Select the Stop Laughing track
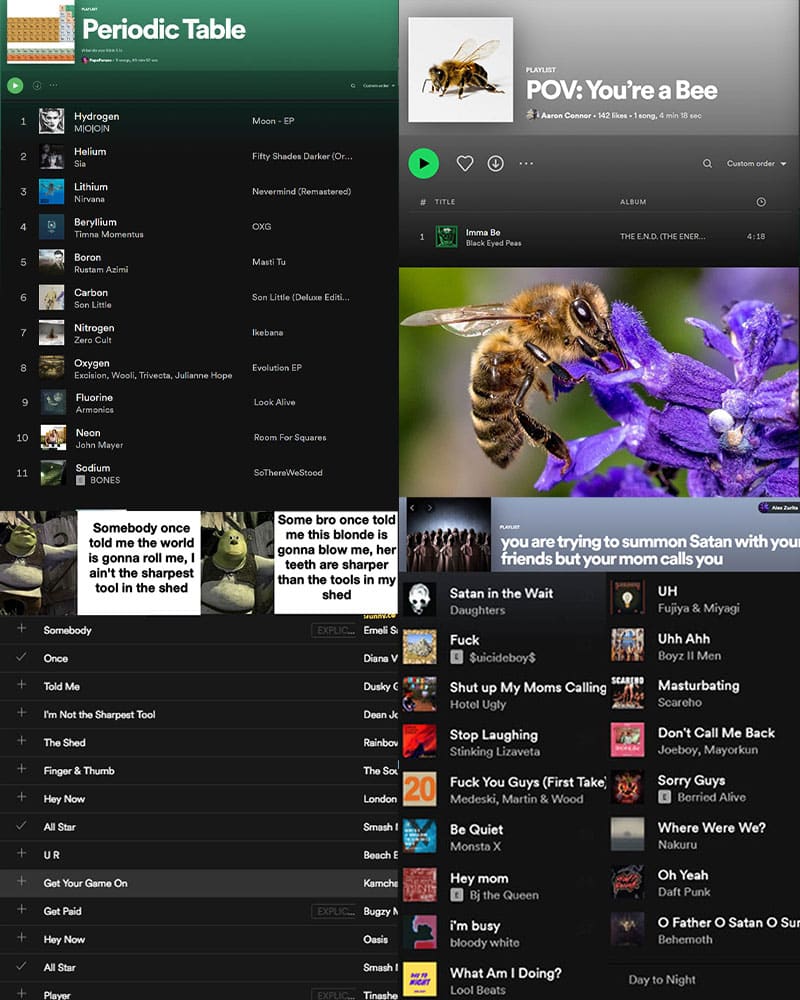 click(504, 742)
